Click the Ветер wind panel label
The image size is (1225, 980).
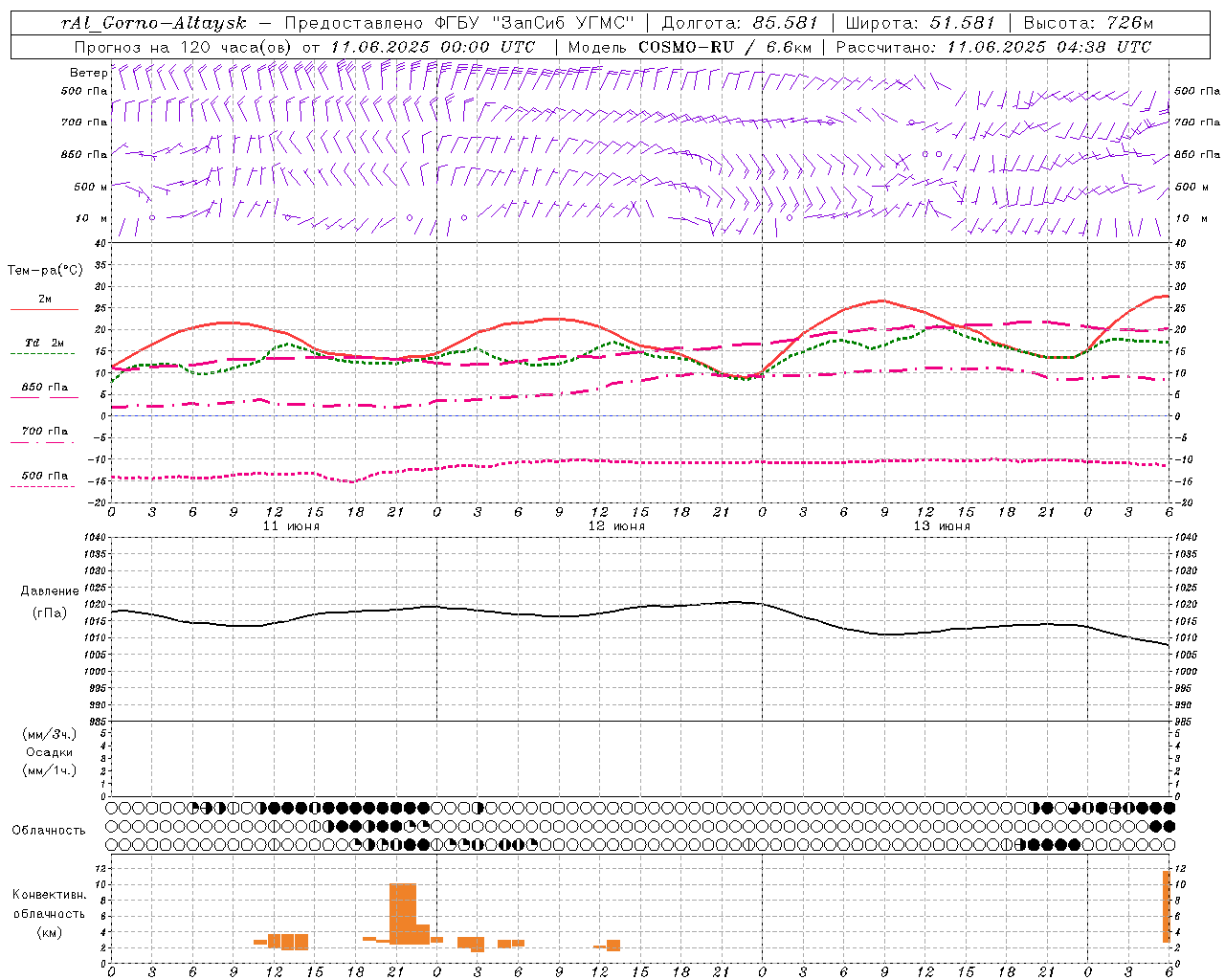[88, 73]
